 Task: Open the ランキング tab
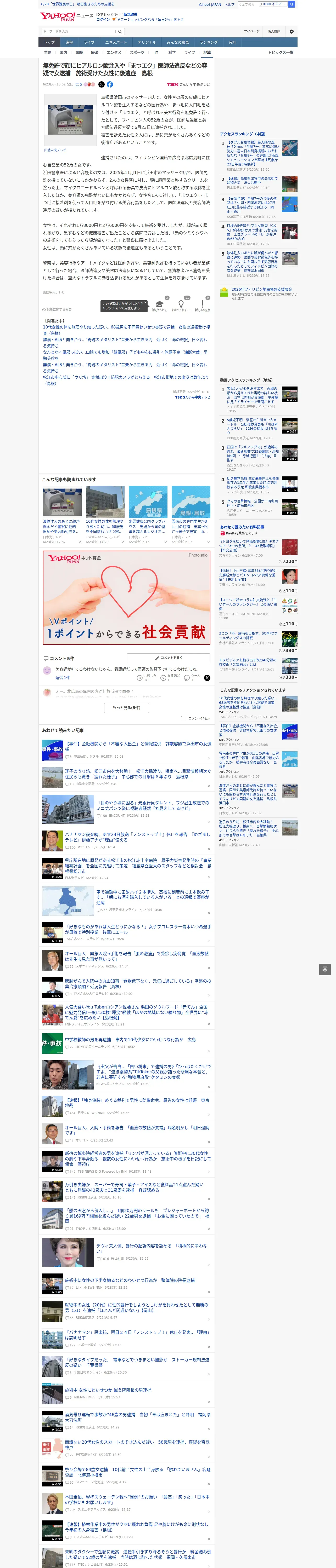[x=209, y=43]
